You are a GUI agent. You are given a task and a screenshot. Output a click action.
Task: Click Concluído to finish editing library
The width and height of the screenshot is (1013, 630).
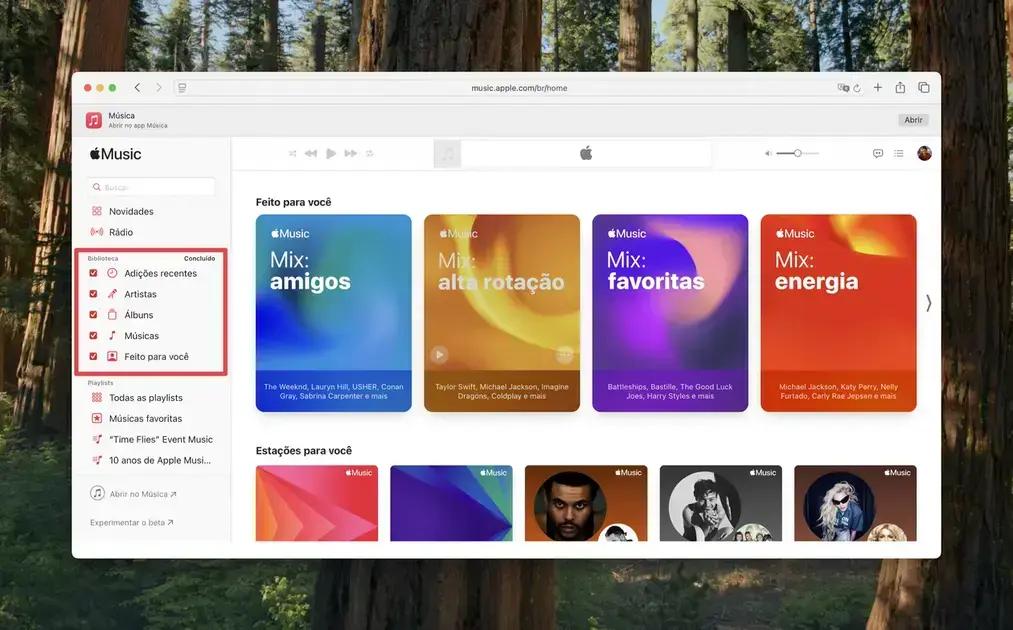(199, 258)
